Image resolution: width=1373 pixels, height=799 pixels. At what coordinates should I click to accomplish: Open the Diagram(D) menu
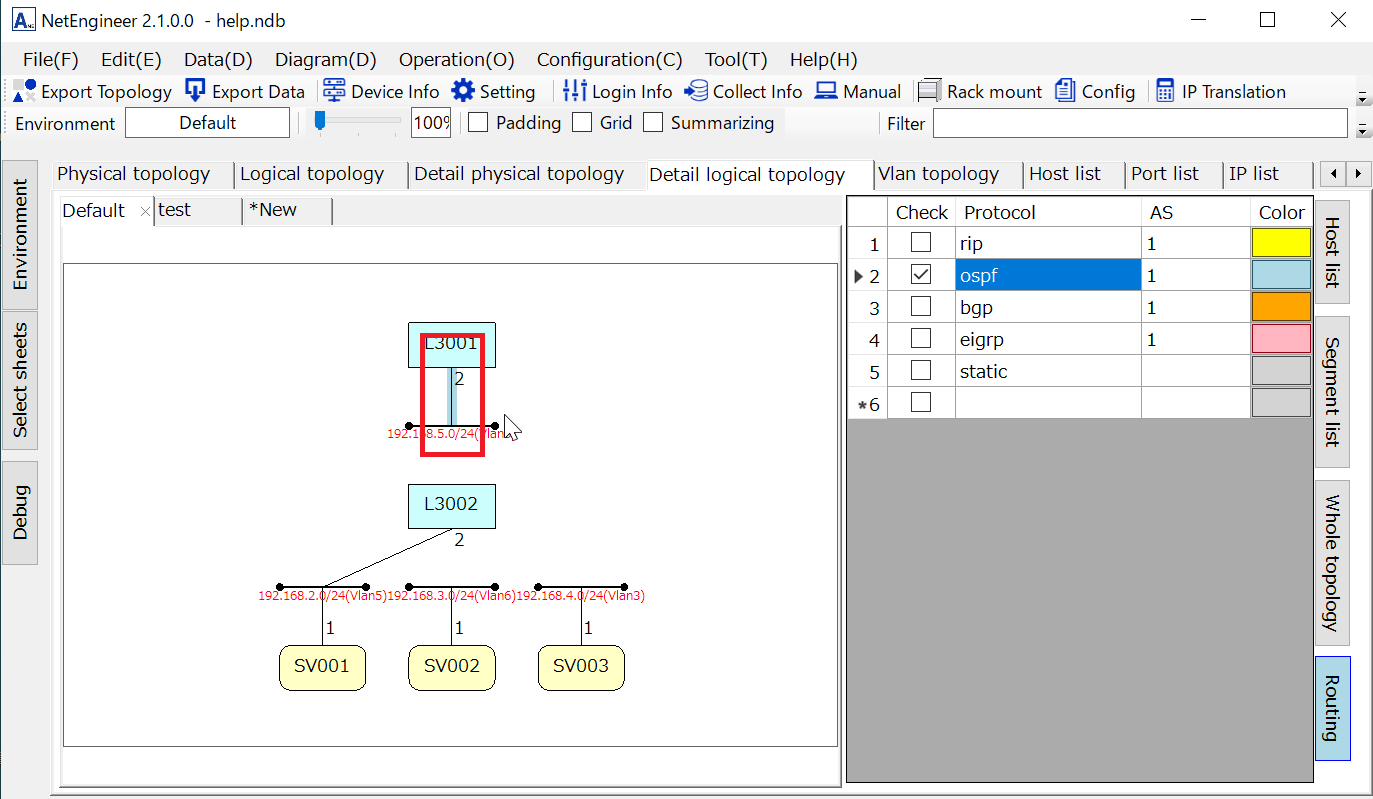[x=325, y=60]
